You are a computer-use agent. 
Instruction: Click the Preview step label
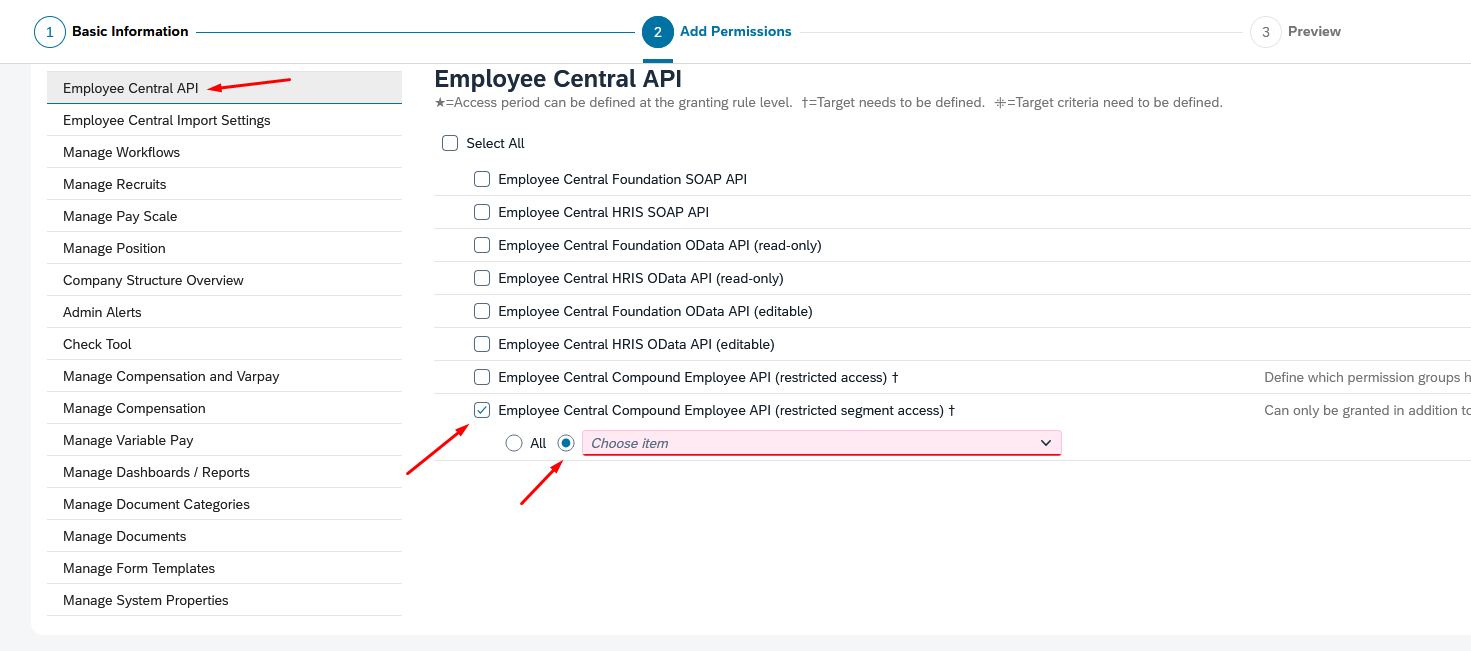click(x=1314, y=32)
